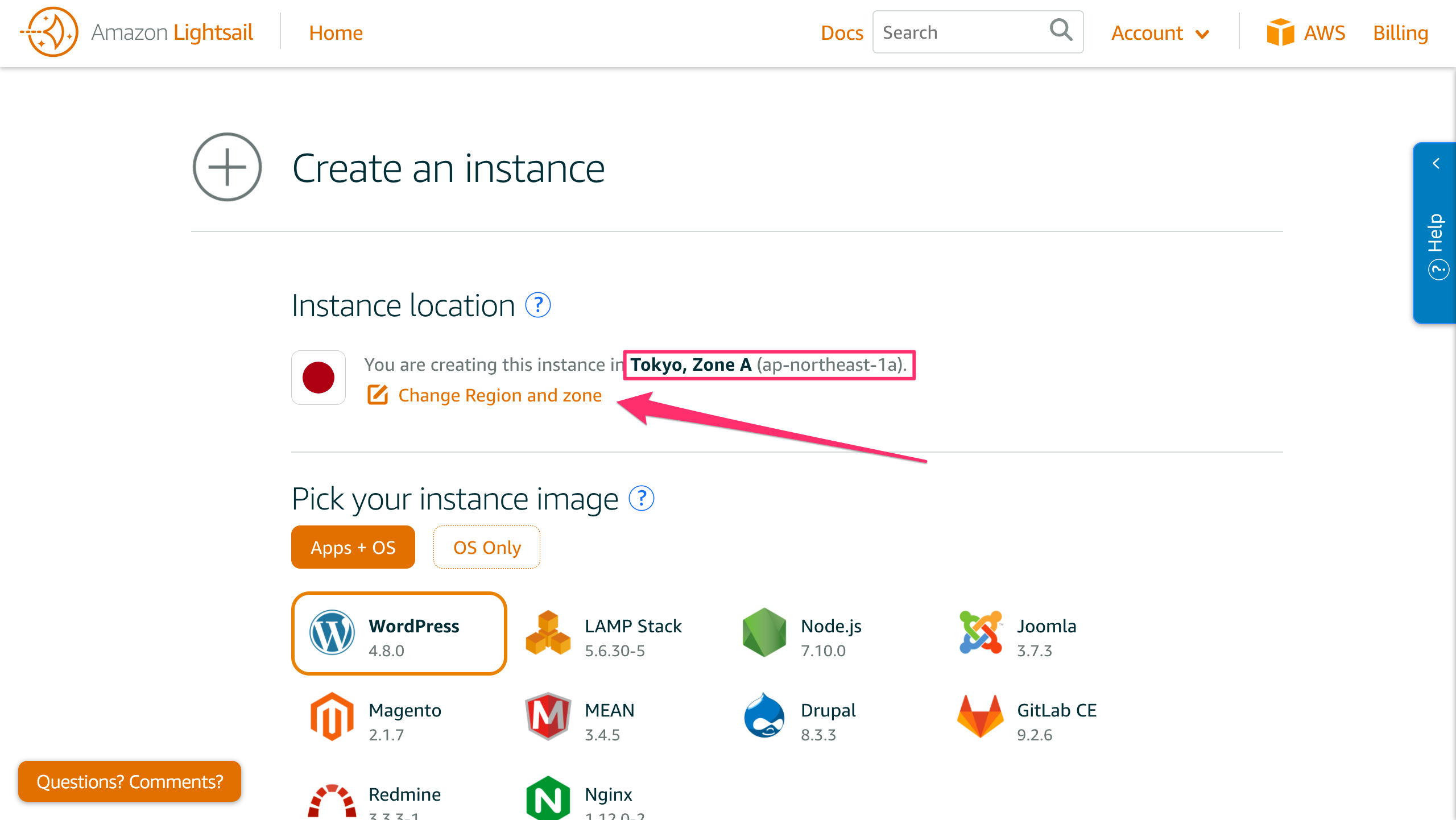Choose Drupal 8.3.3 label
Screen dimensions: 1456x820
828,722
